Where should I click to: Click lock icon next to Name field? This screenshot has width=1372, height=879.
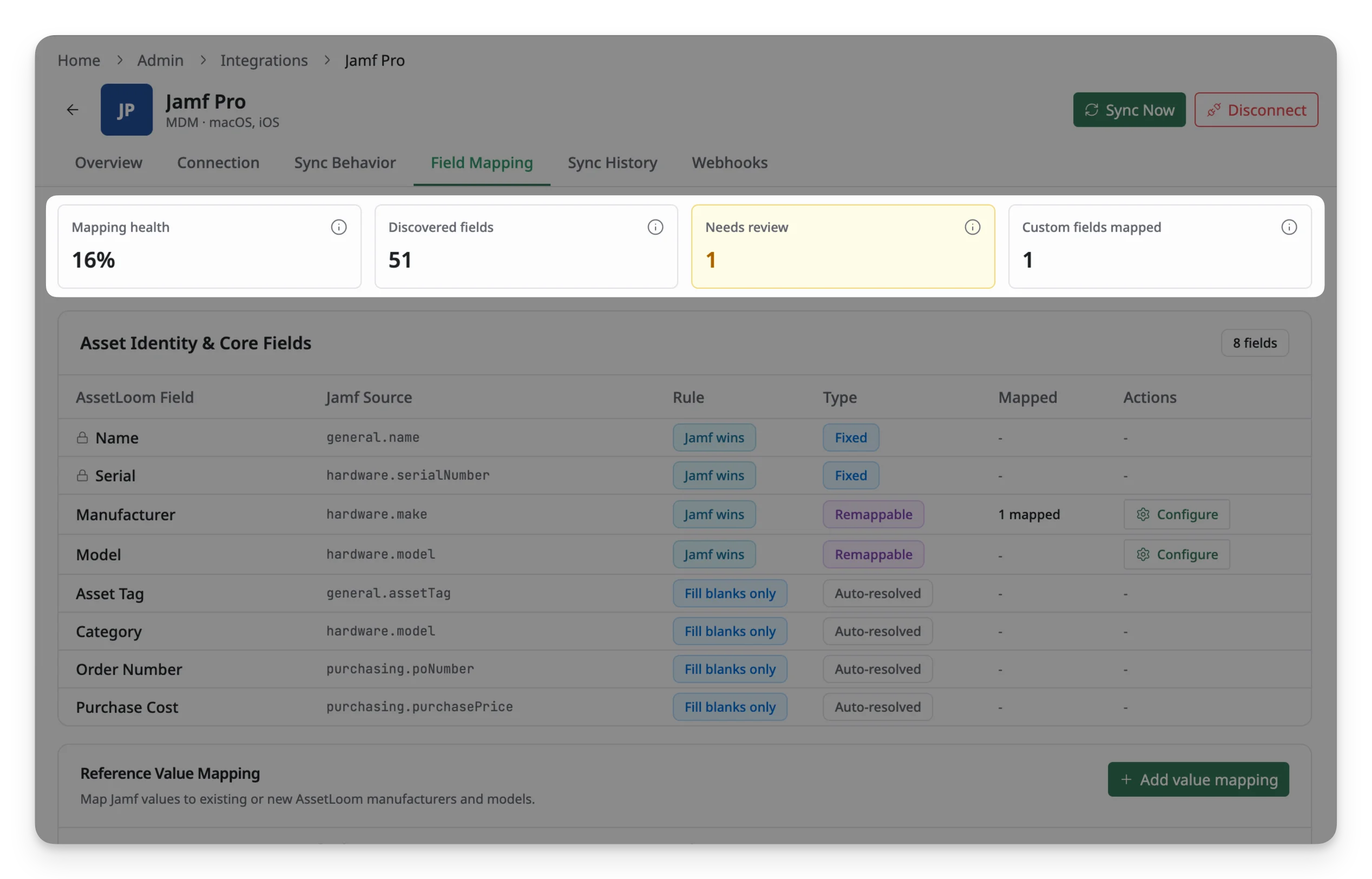click(x=82, y=438)
